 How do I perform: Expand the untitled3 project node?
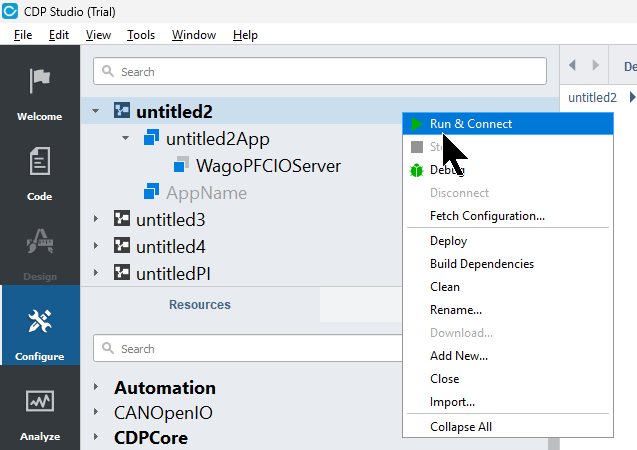tap(95, 219)
